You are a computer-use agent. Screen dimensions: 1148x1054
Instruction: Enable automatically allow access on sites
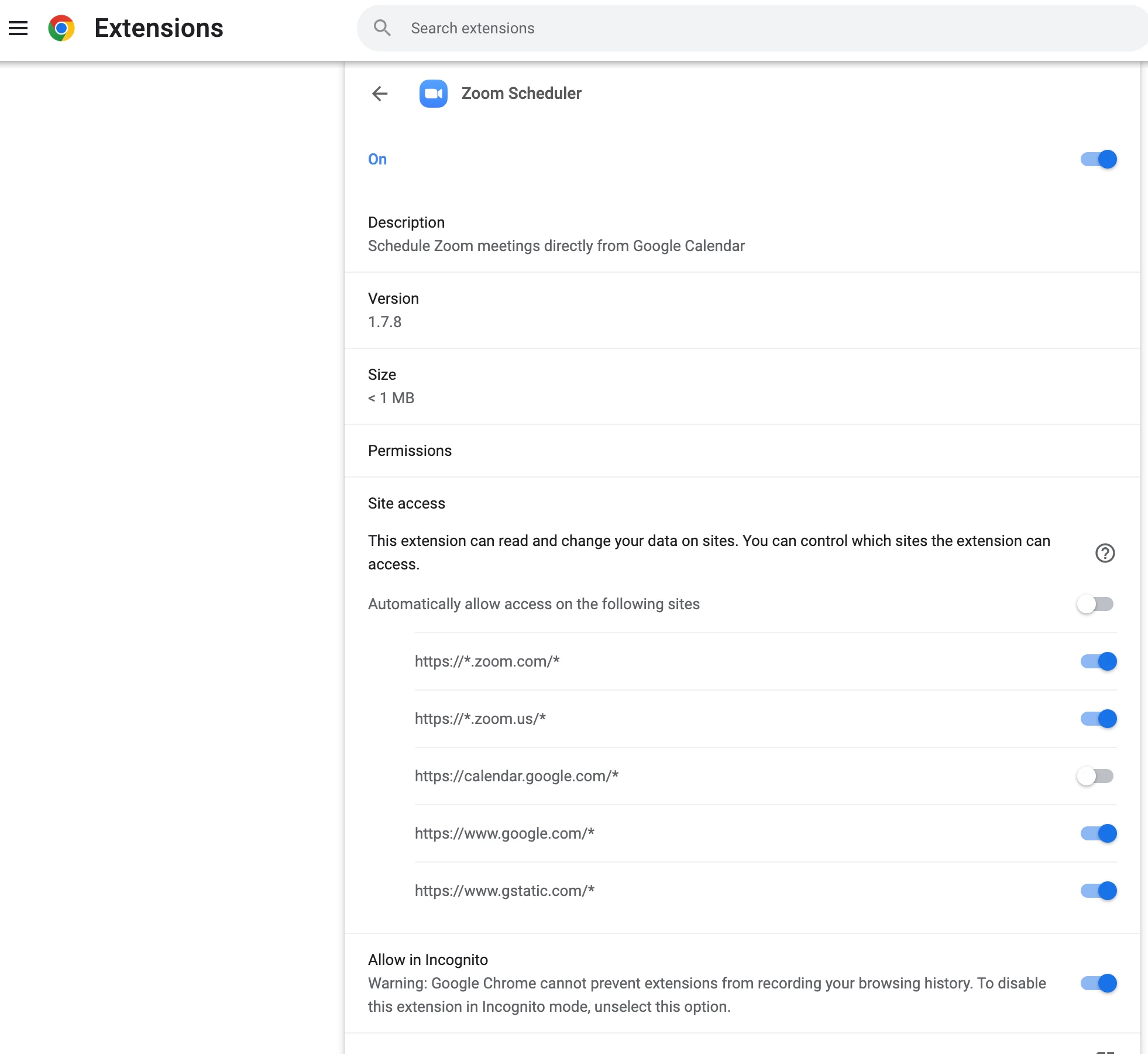coord(1095,604)
